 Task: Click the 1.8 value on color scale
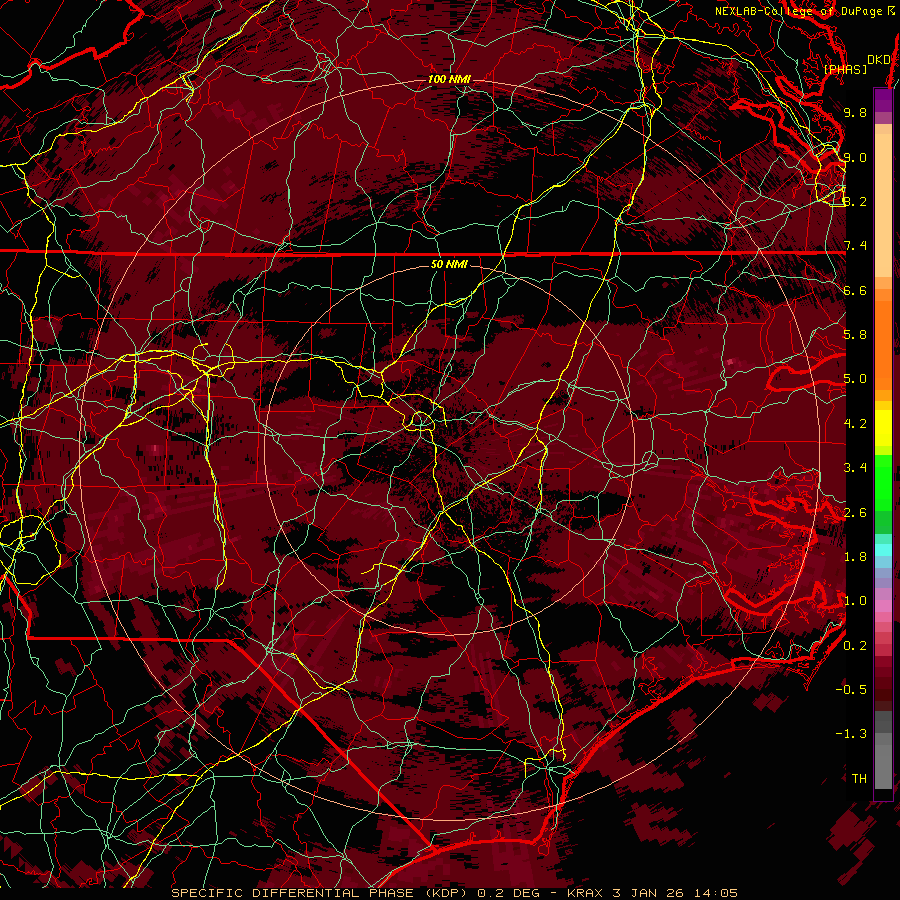(855, 557)
